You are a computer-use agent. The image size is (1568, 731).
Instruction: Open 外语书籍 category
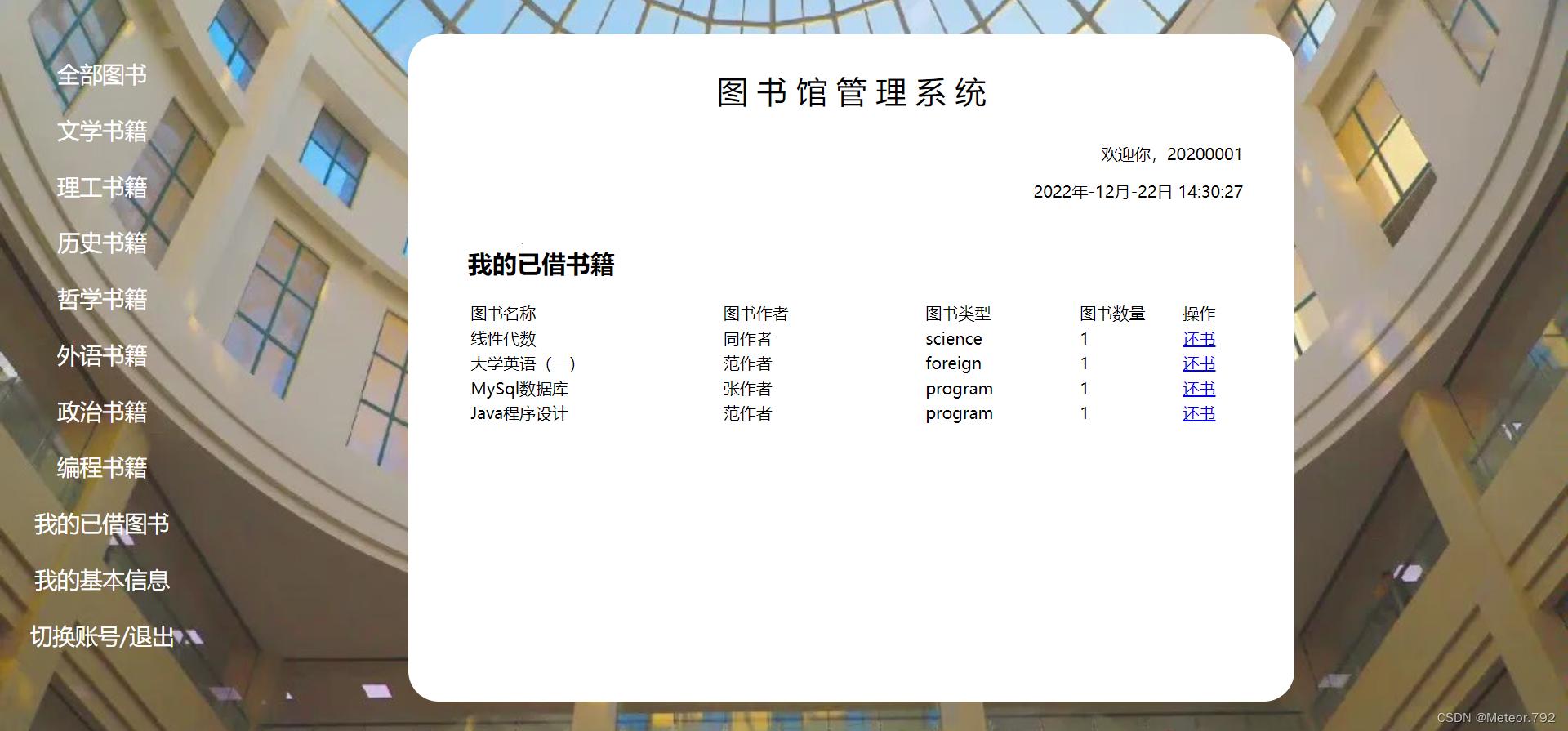pyautogui.click(x=102, y=355)
